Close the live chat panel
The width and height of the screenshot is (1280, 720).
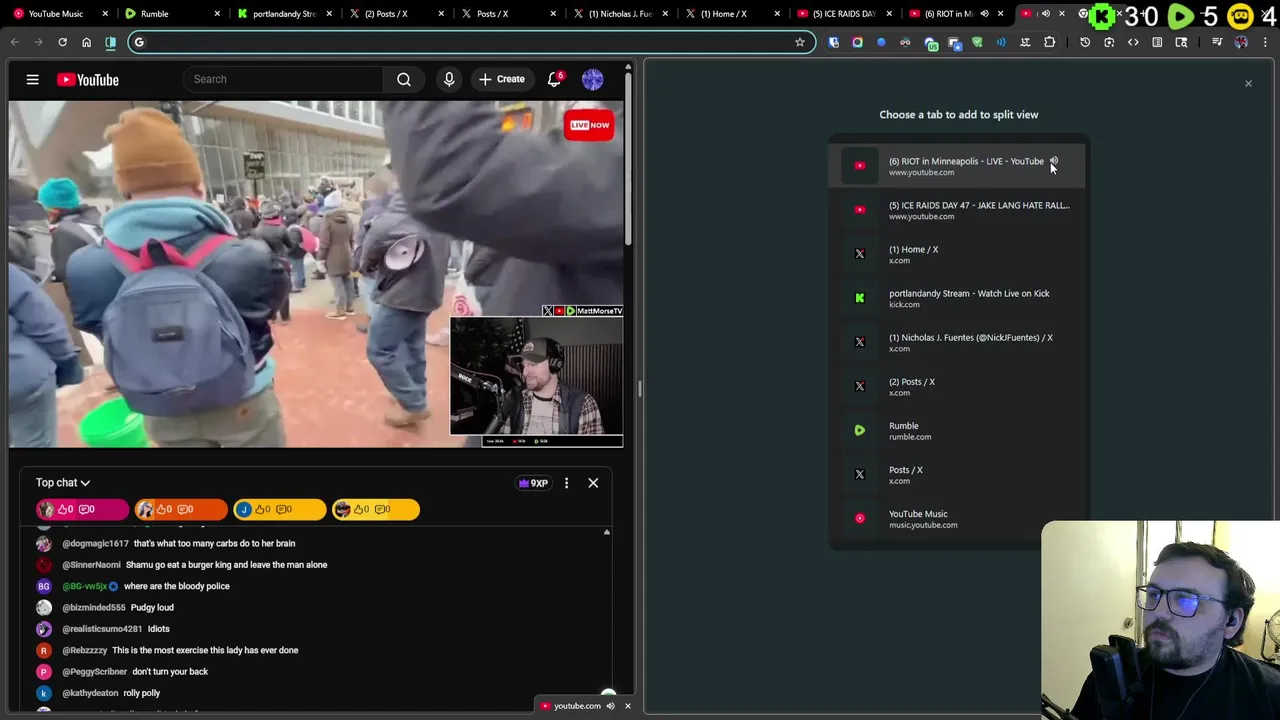[593, 483]
